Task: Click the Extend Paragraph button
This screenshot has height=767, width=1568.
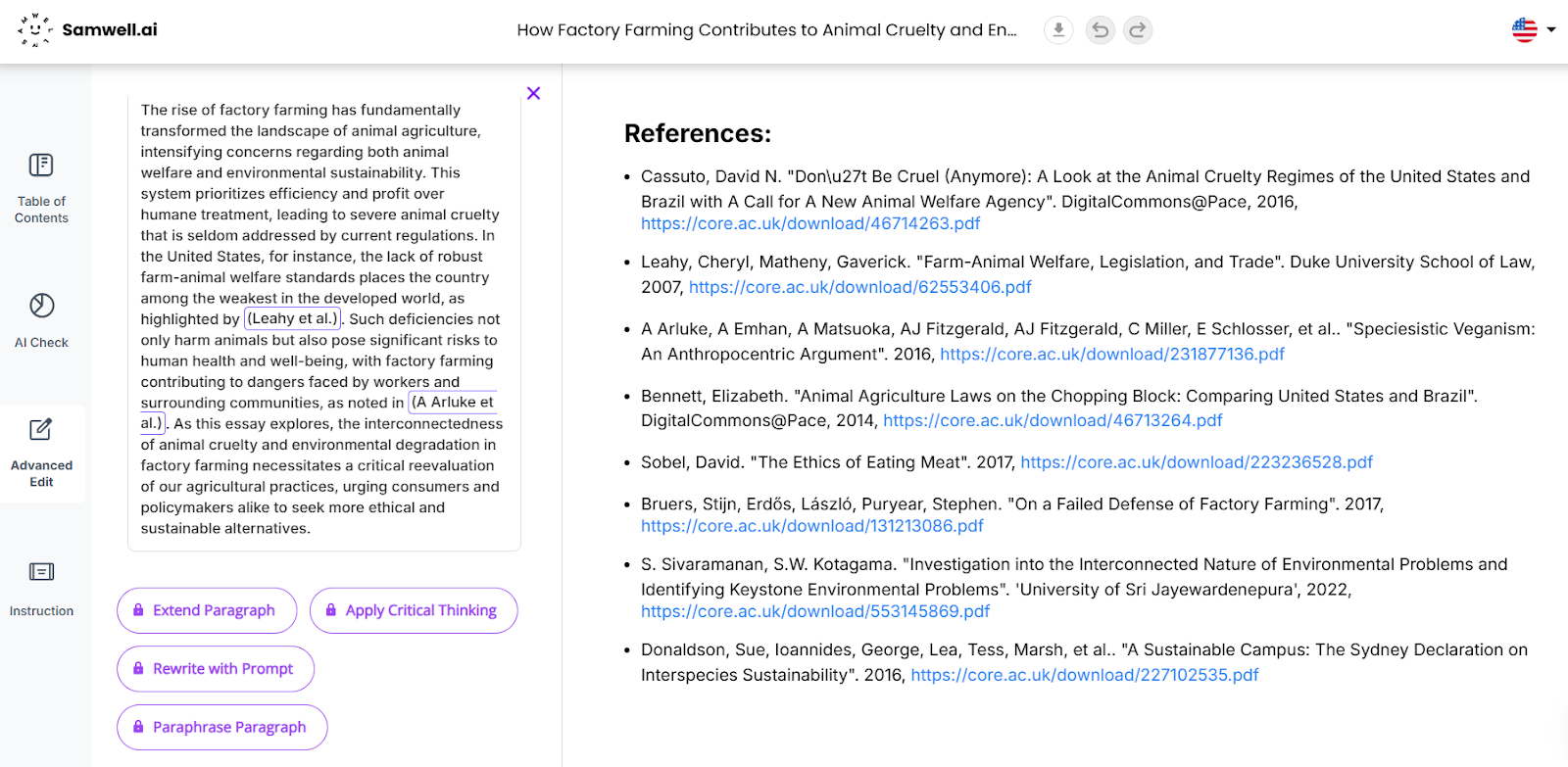Action: coord(207,610)
